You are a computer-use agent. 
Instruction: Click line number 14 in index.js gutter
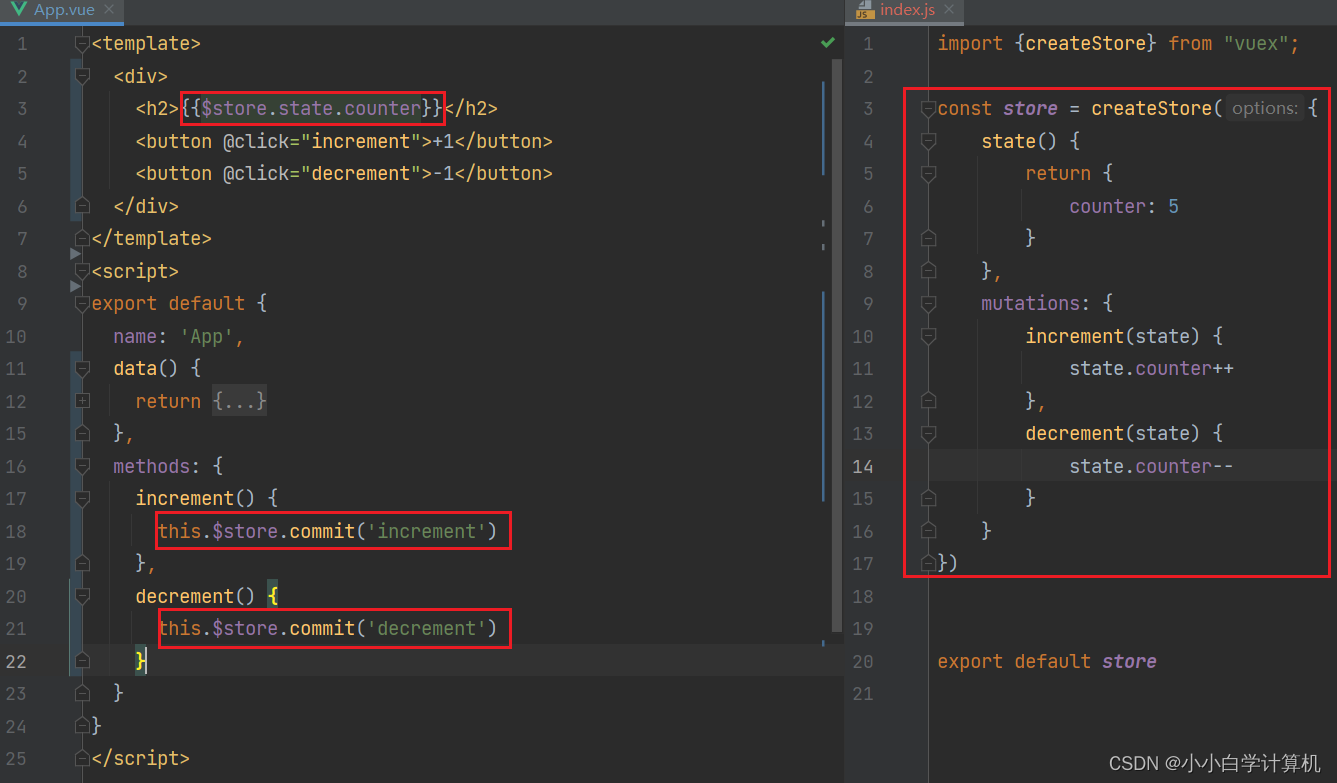pos(863,466)
